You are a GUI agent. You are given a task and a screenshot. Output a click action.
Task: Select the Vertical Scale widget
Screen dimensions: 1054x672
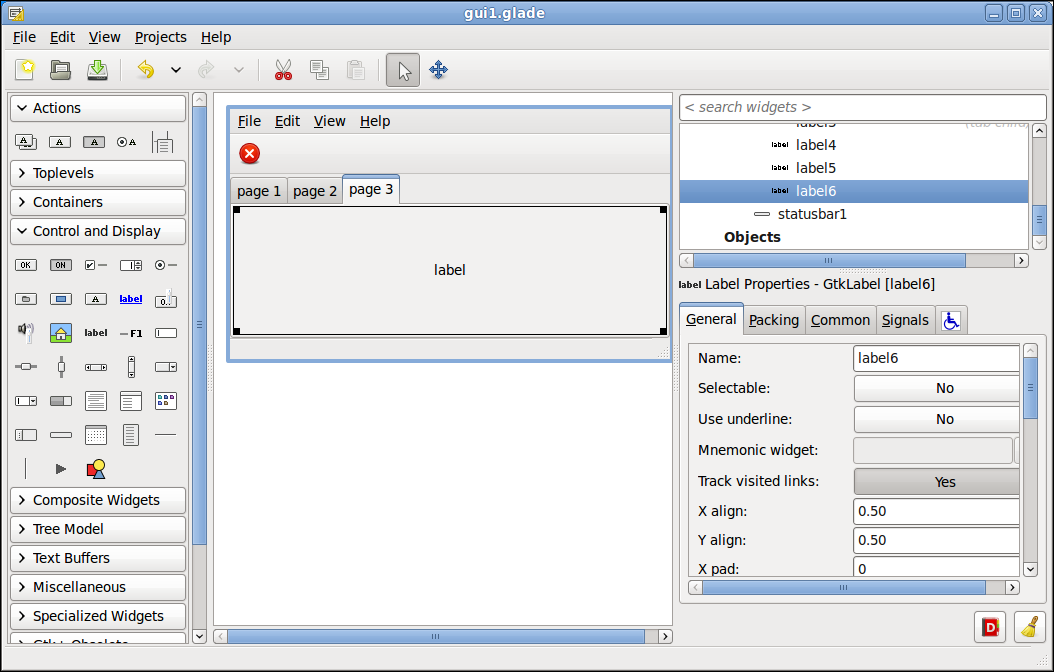point(61,366)
